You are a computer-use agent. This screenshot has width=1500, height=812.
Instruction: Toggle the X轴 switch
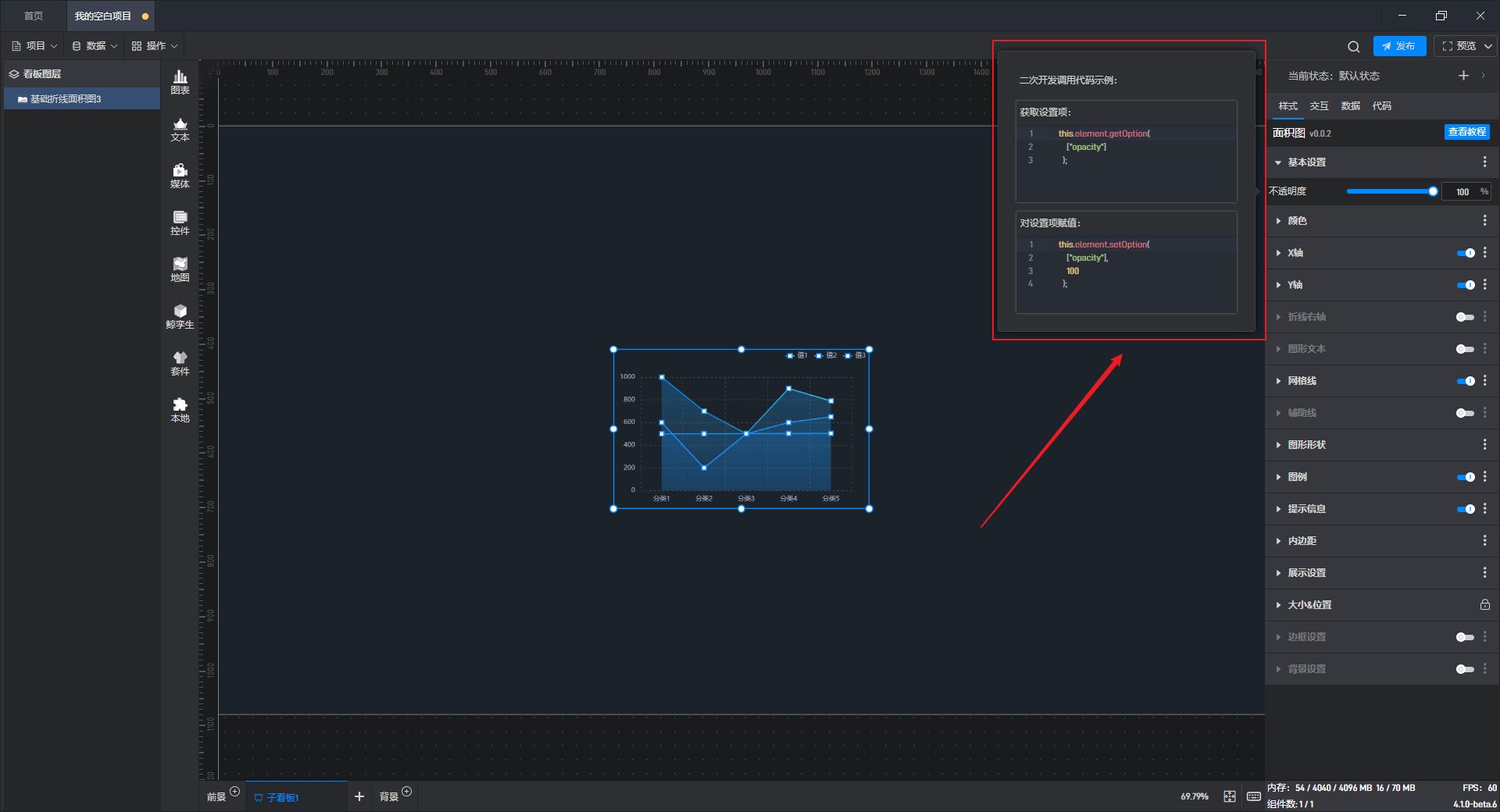pos(1466,253)
